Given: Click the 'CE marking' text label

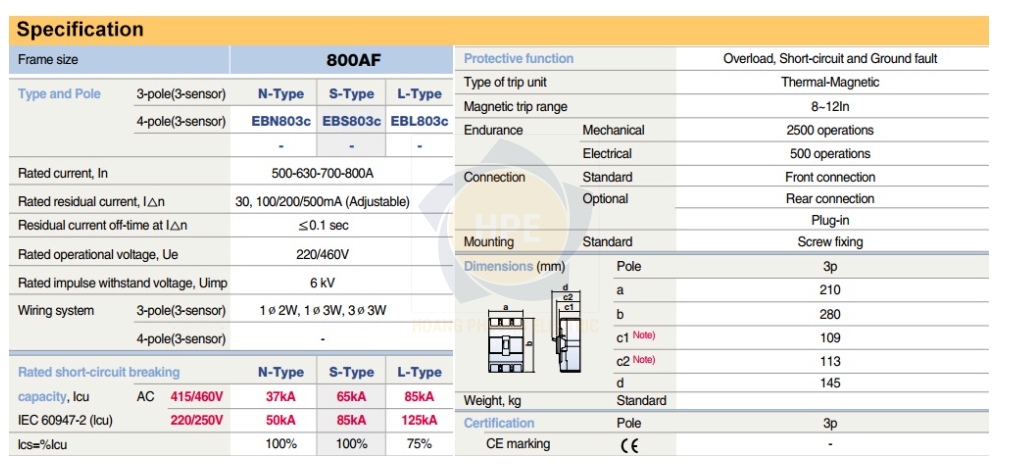Looking at the screenshot, I should click(518, 444).
